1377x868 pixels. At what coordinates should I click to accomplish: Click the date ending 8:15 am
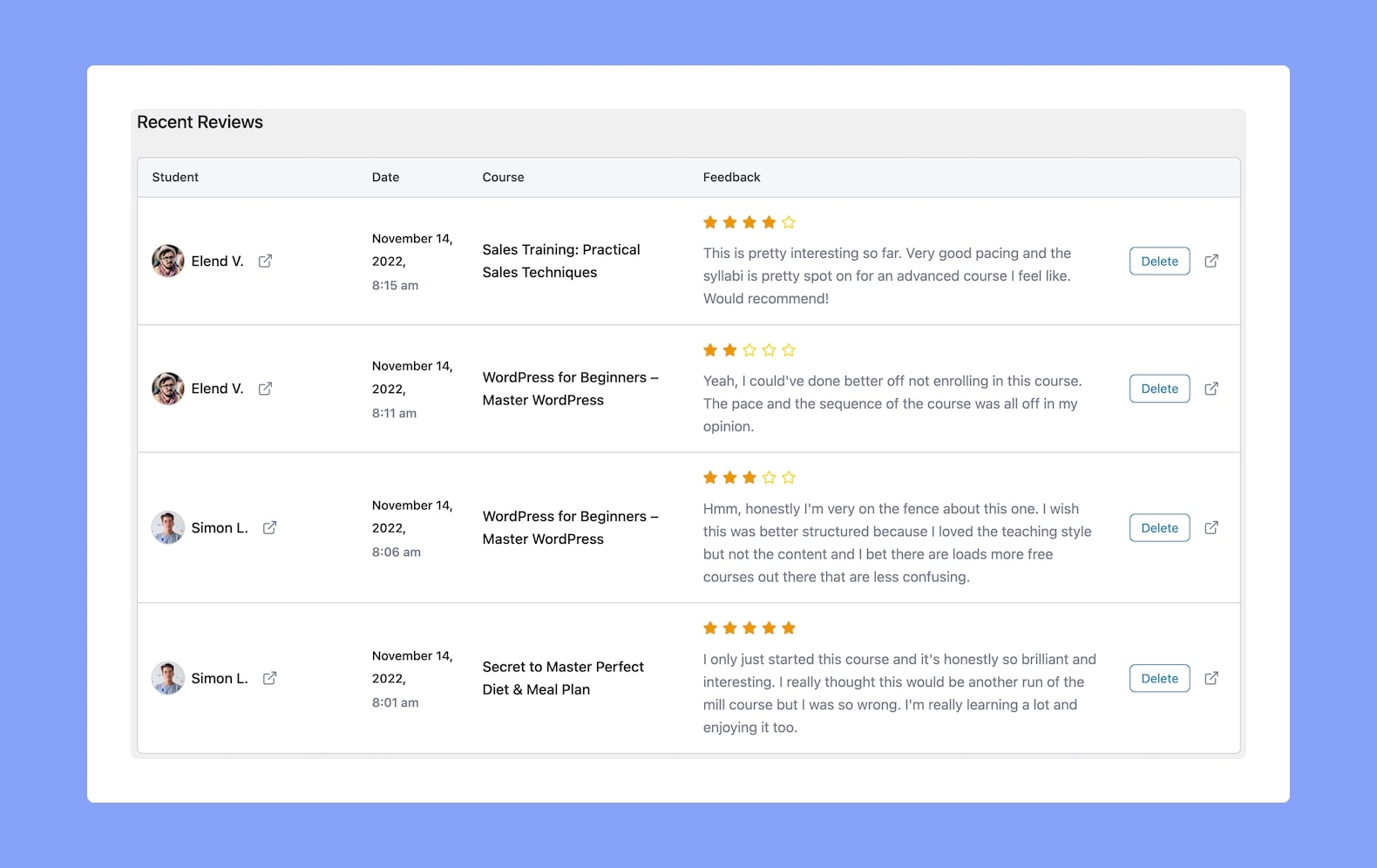[x=412, y=261]
